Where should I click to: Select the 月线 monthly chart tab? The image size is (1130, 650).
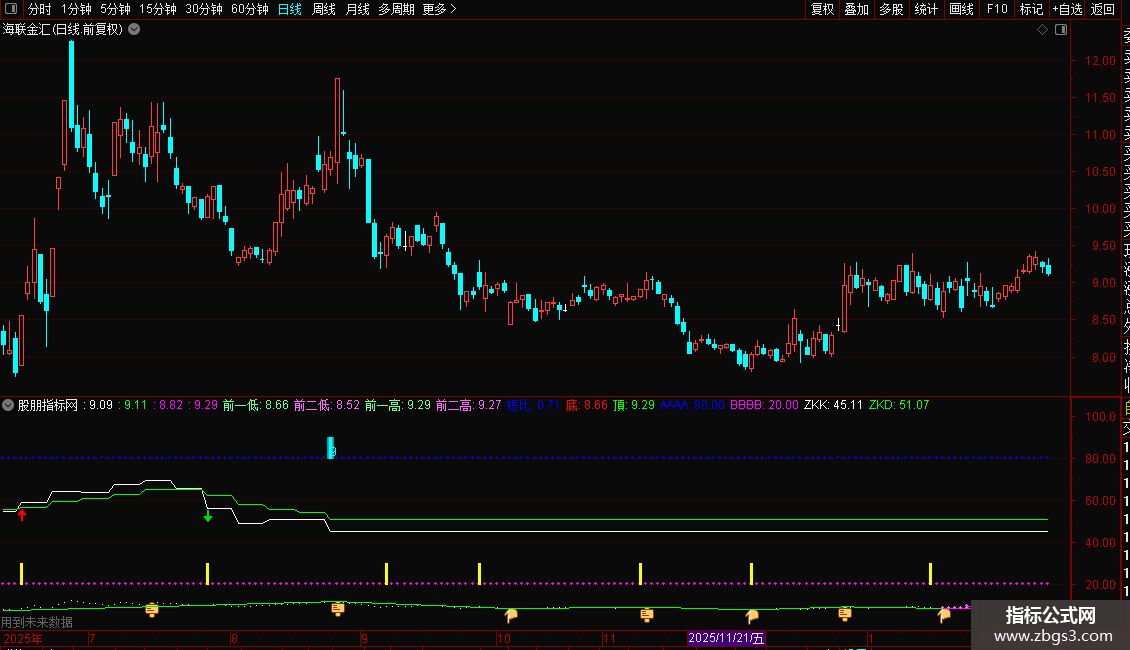[357, 9]
